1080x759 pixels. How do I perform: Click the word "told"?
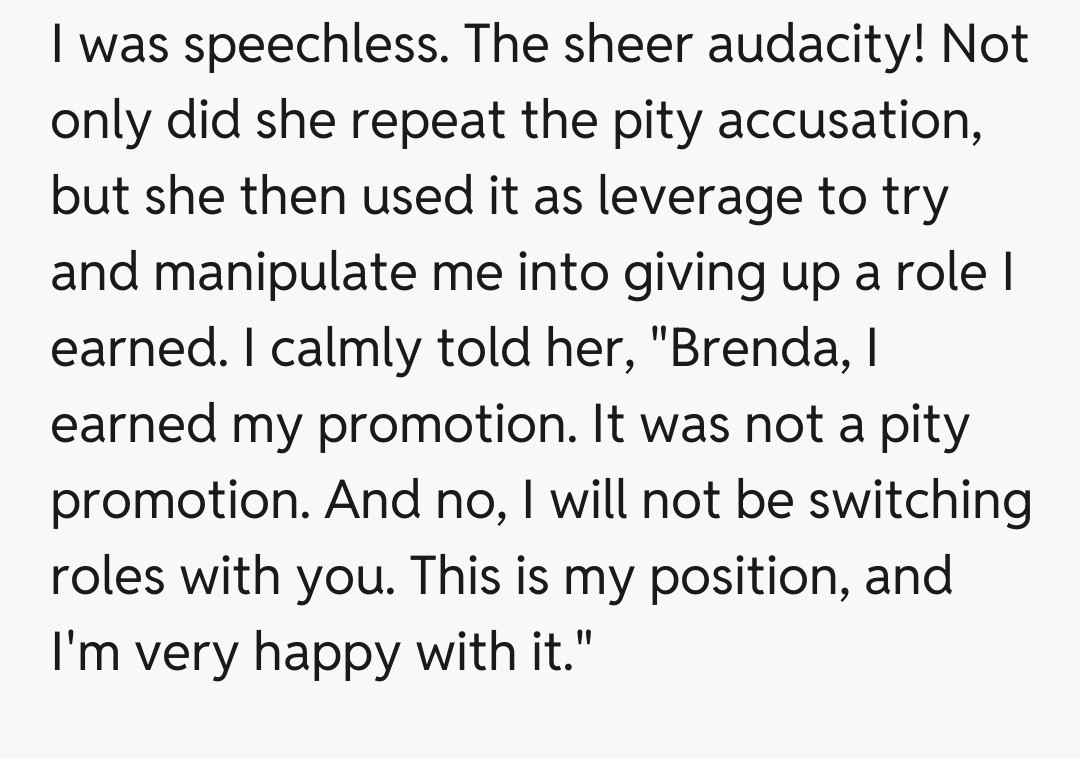tap(440, 348)
